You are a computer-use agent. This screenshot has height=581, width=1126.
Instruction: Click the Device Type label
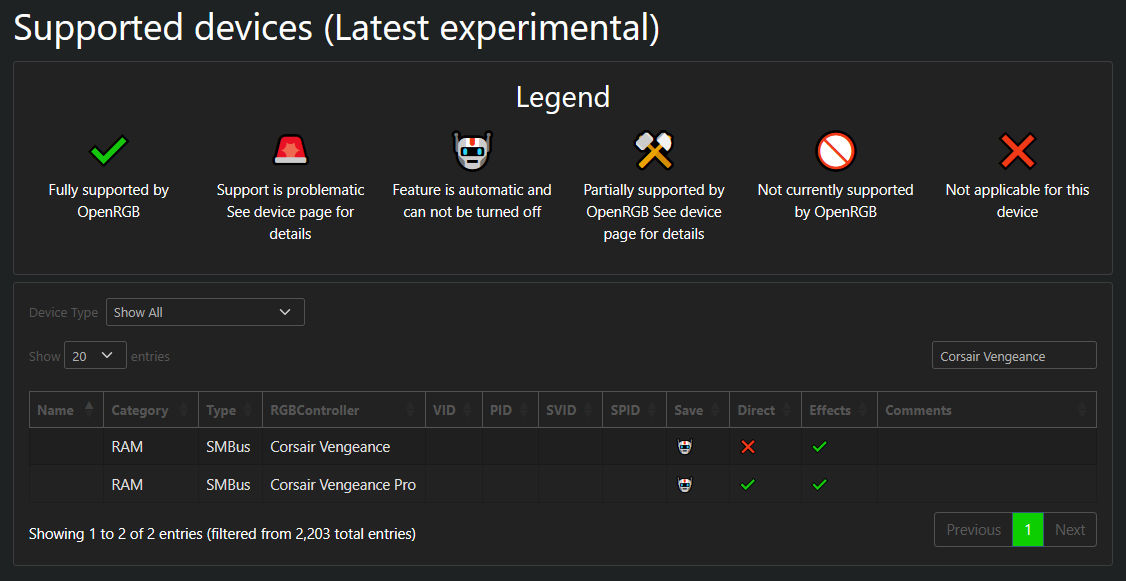63,313
